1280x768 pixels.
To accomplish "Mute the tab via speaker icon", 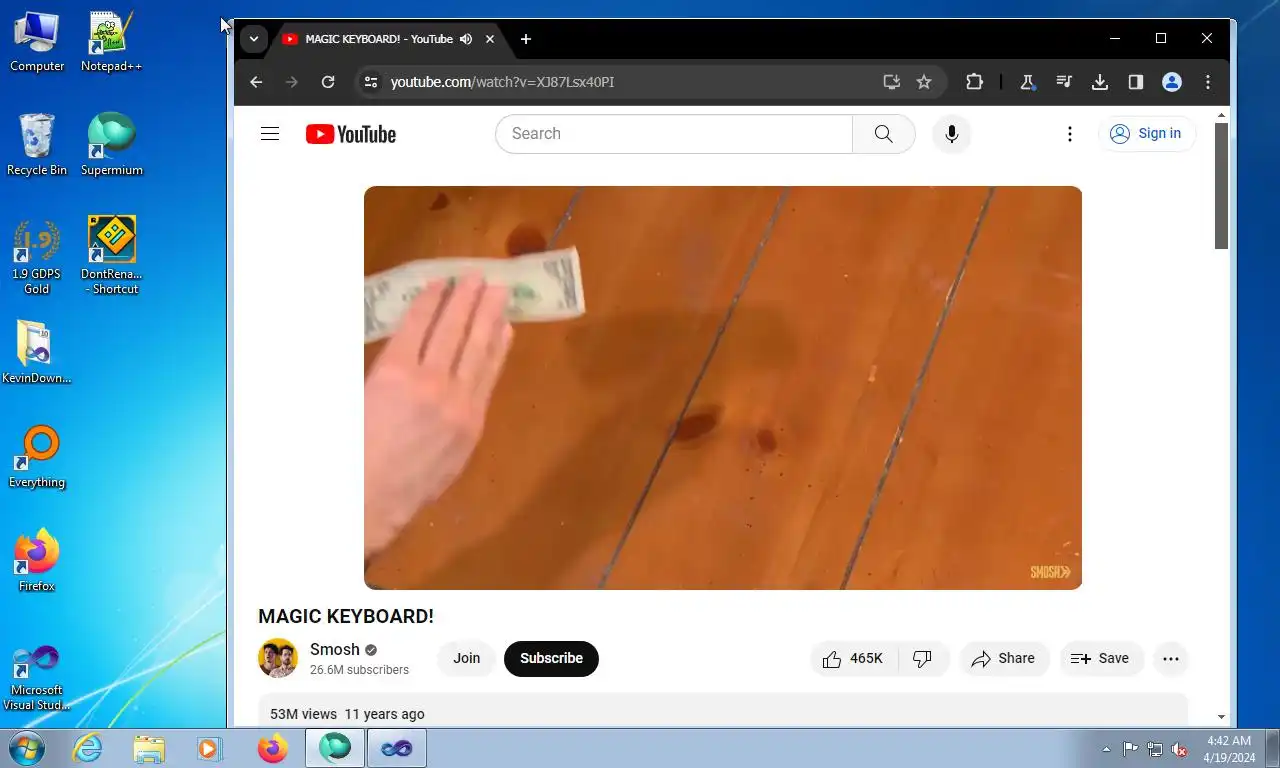I will click(x=466, y=39).
